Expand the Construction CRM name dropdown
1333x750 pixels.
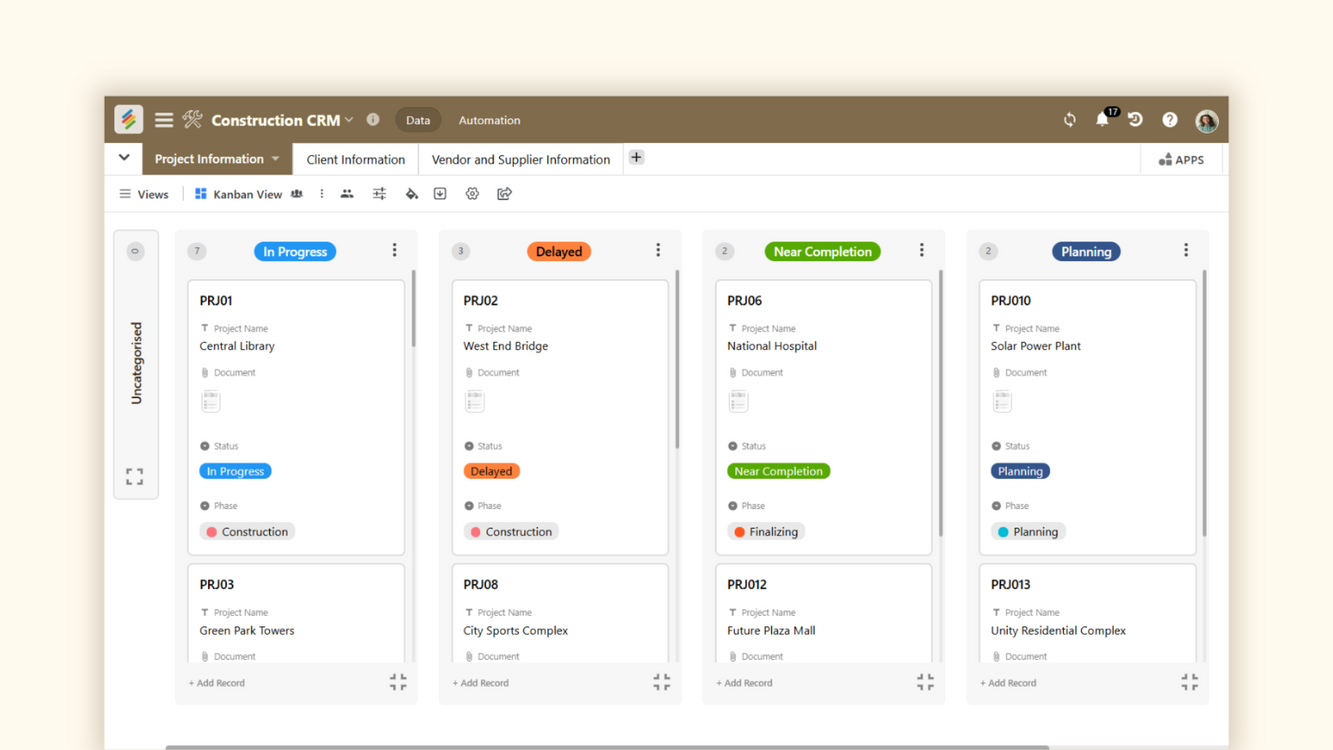click(349, 120)
